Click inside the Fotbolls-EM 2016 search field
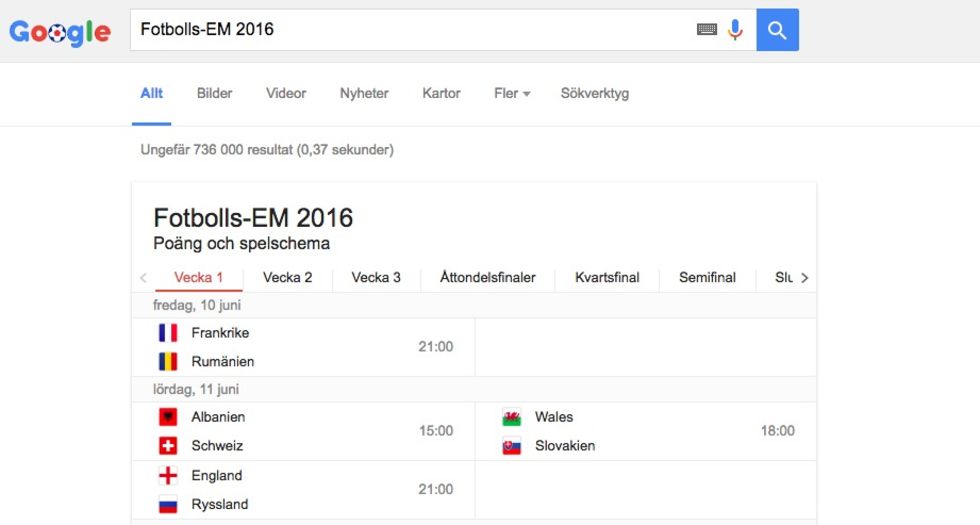Image resolution: width=980 pixels, height=525 pixels. click(x=412, y=29)
